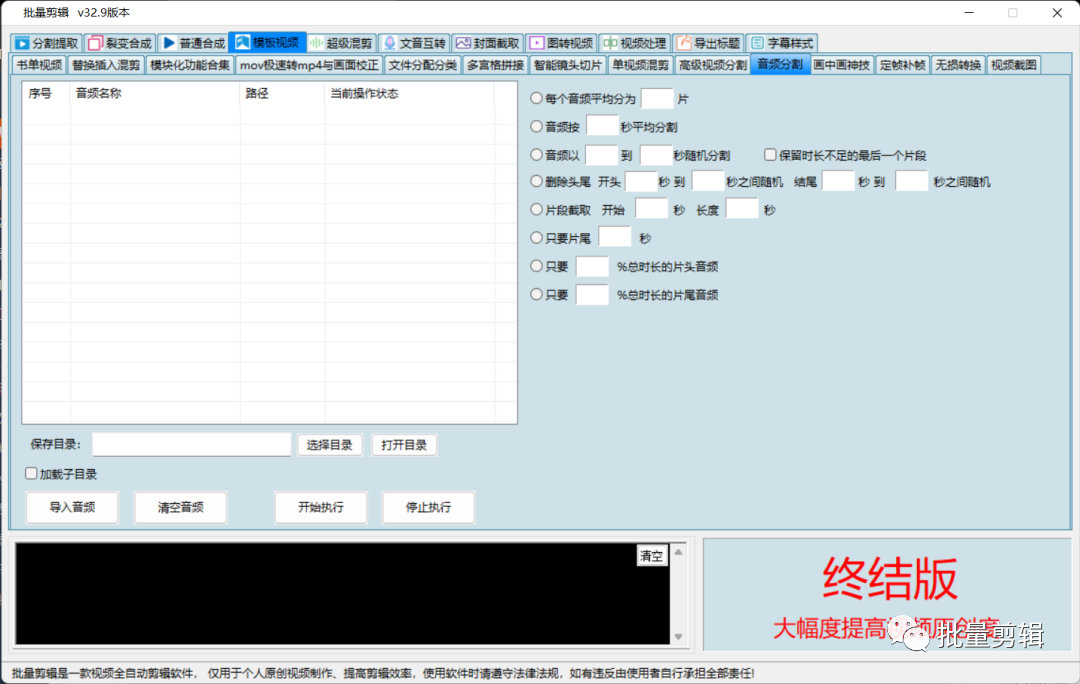
Task: Click the 开始执行 button
Action: coord(321,508)
